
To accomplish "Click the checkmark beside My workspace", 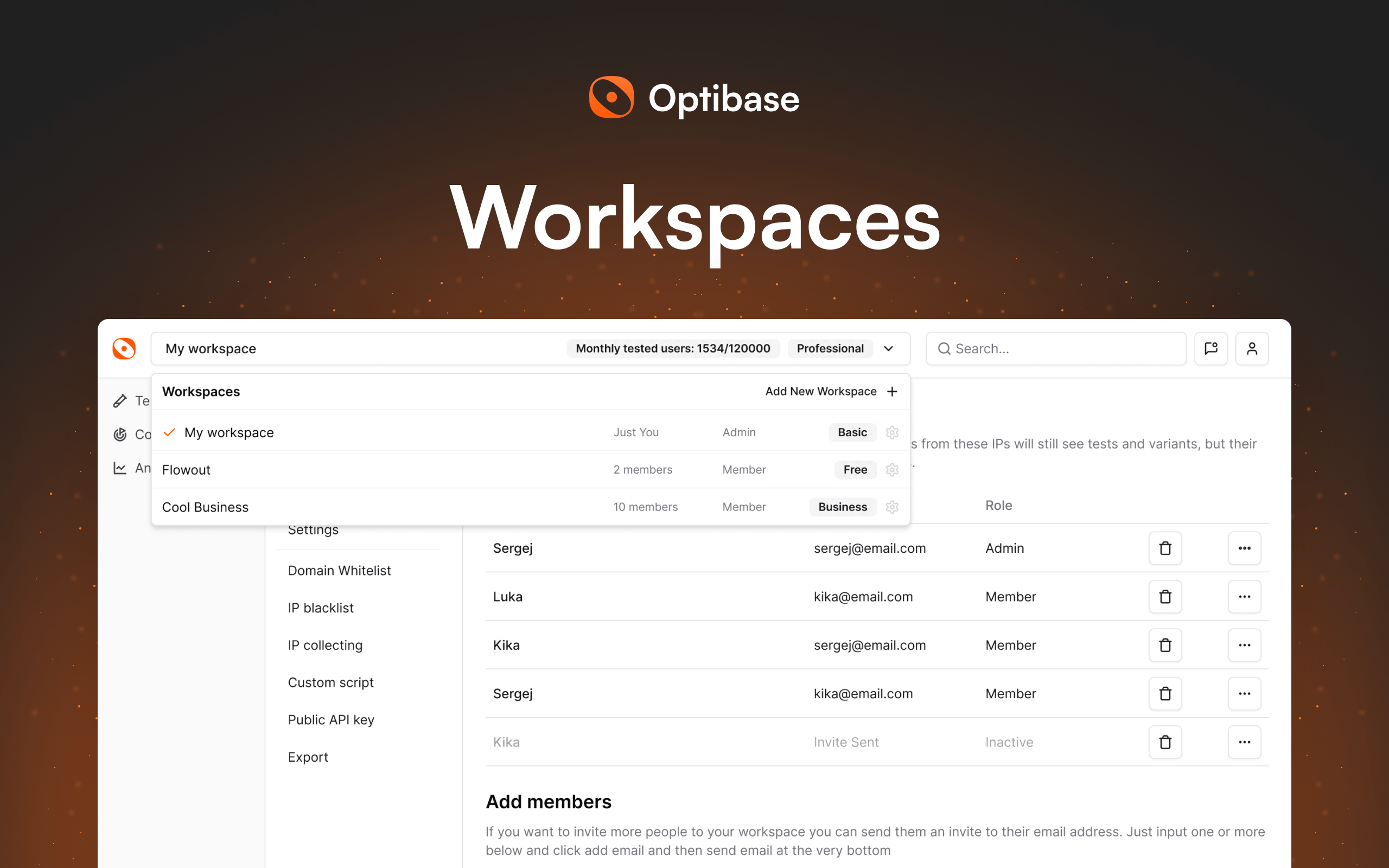I will 169,432.
